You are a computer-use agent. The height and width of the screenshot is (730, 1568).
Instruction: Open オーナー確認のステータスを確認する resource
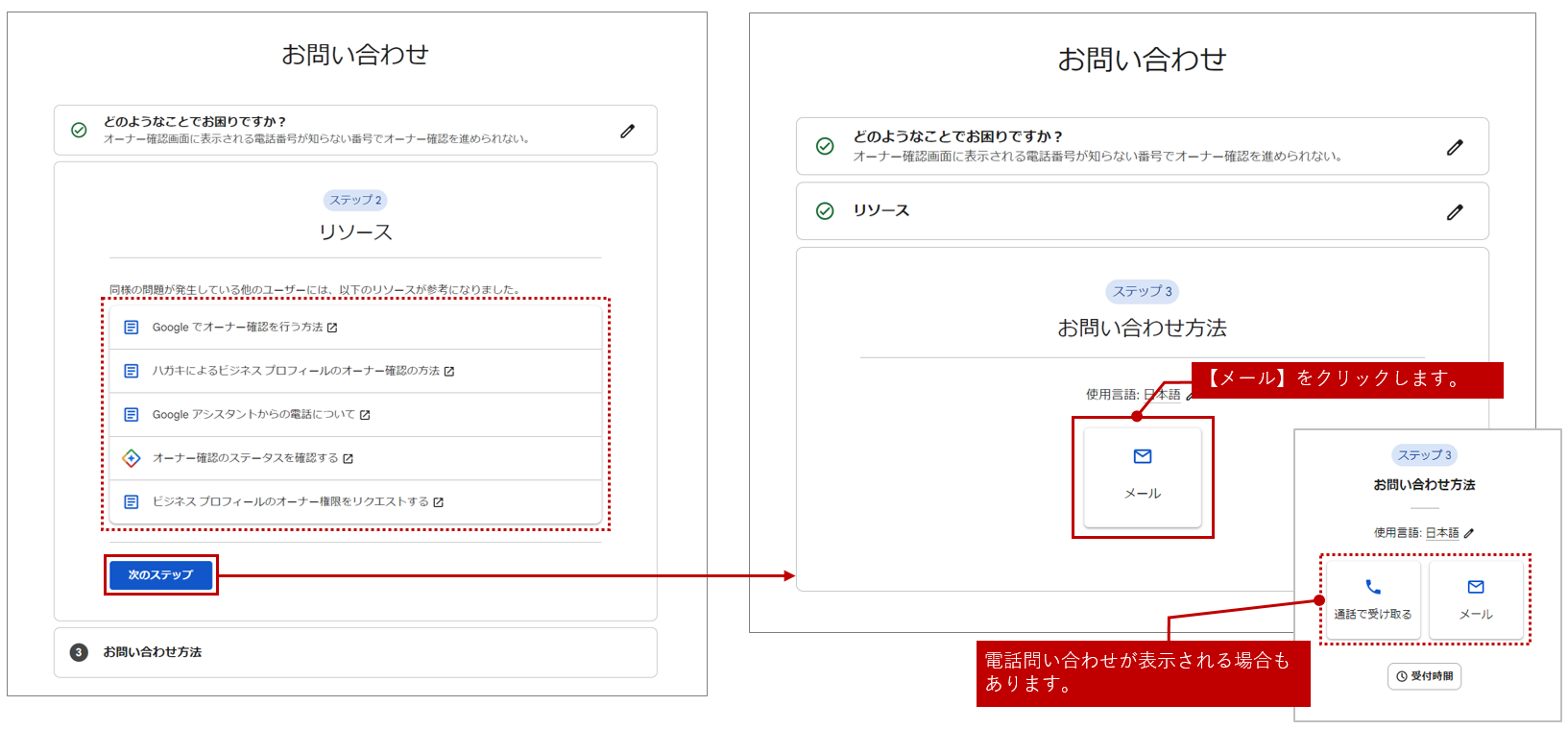(245, 458)
